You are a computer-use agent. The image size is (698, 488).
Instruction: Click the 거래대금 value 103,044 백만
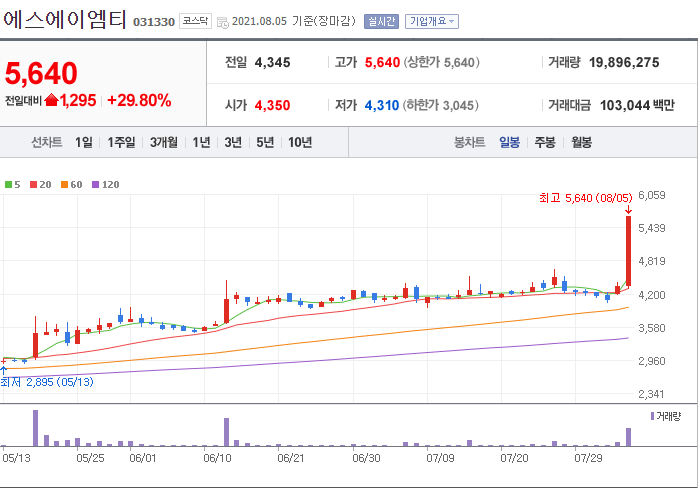637,106
